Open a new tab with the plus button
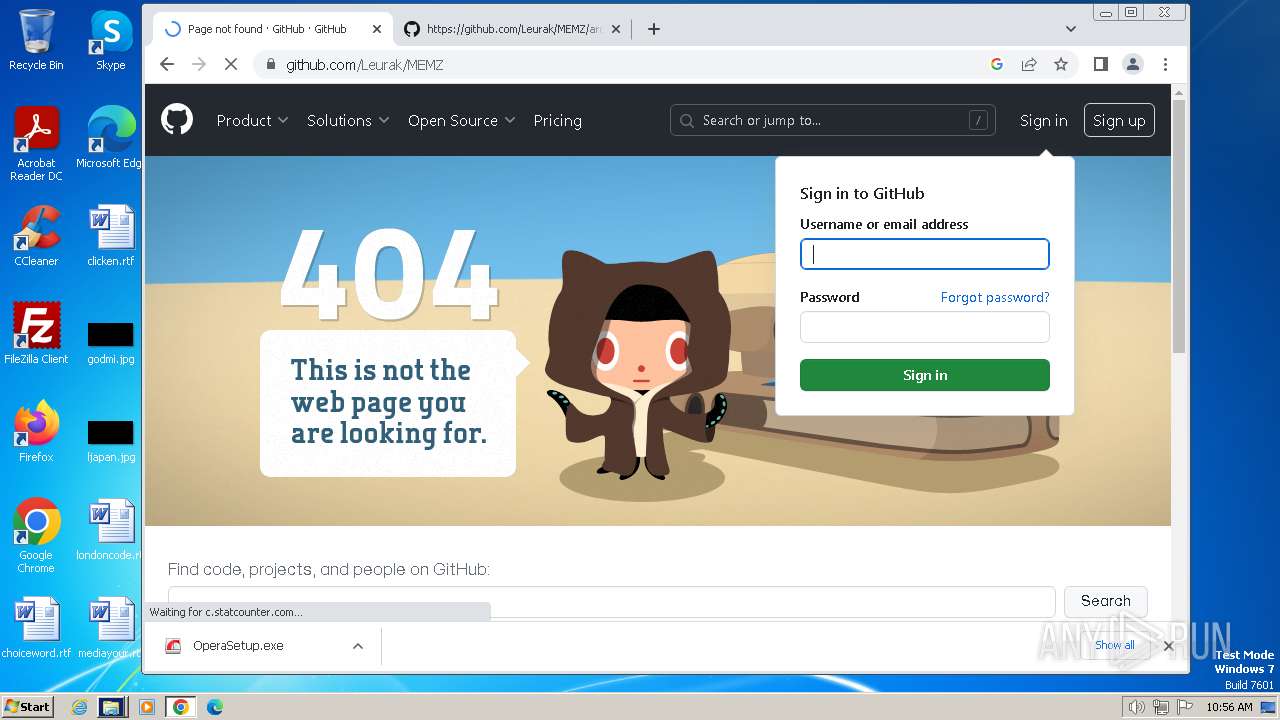 (x=654, y=29)
